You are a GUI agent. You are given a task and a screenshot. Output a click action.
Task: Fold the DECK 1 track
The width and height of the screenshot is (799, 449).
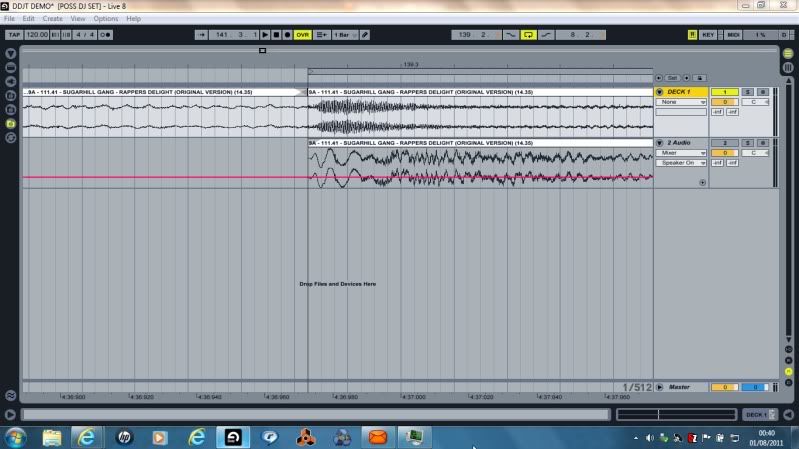(659, 92)
